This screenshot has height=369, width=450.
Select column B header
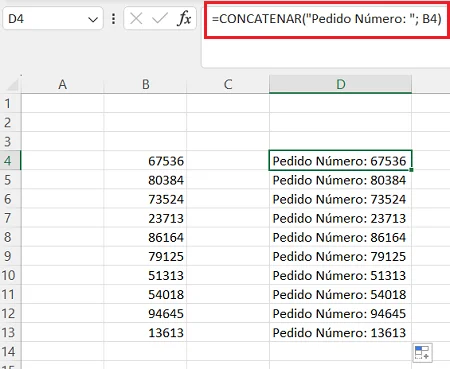coord(145,85)
